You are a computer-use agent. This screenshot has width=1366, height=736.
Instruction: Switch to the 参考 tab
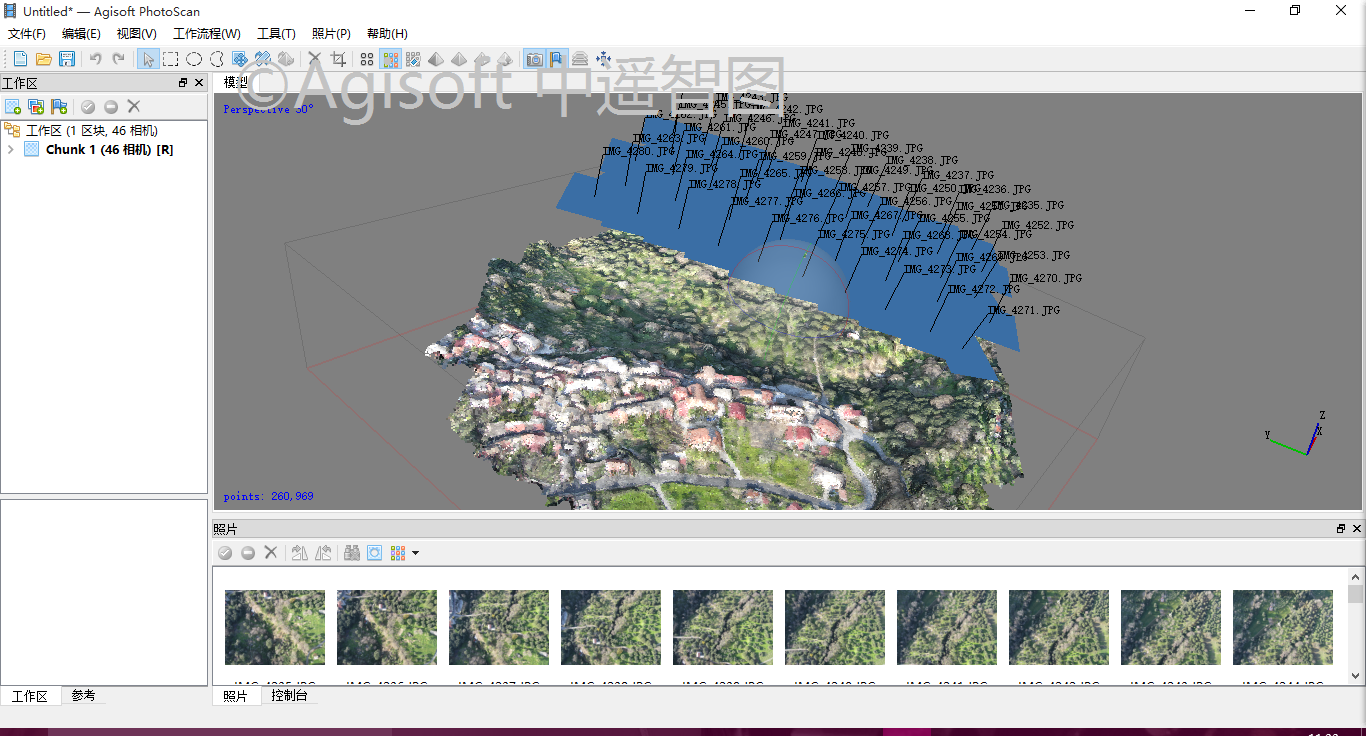[x=83, y=696]
